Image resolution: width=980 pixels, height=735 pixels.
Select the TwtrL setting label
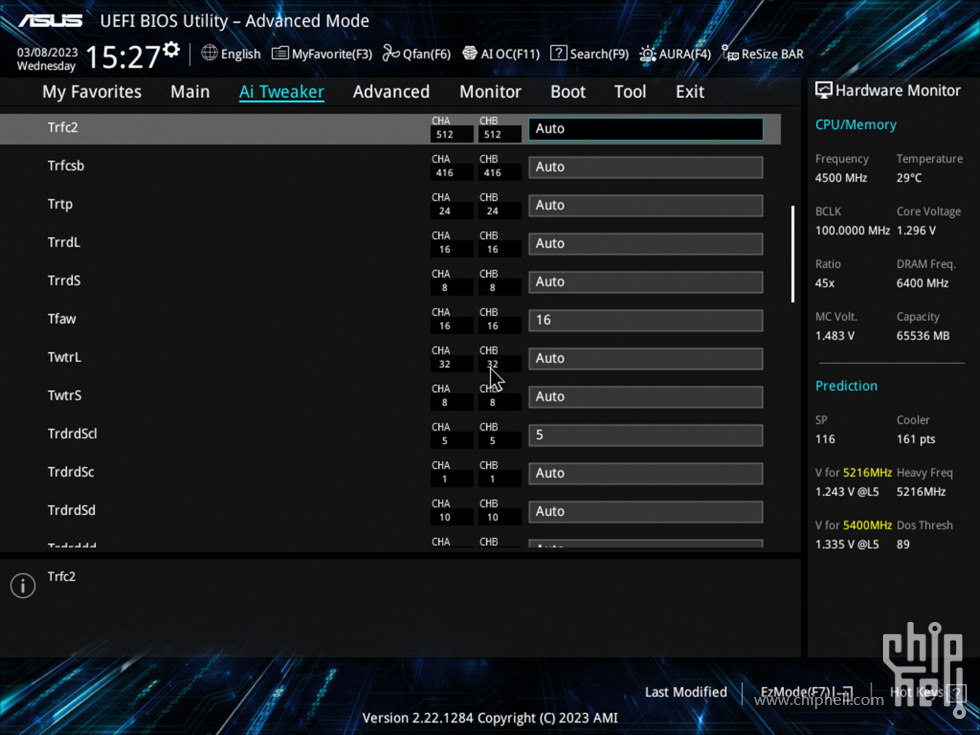point(64,357)
